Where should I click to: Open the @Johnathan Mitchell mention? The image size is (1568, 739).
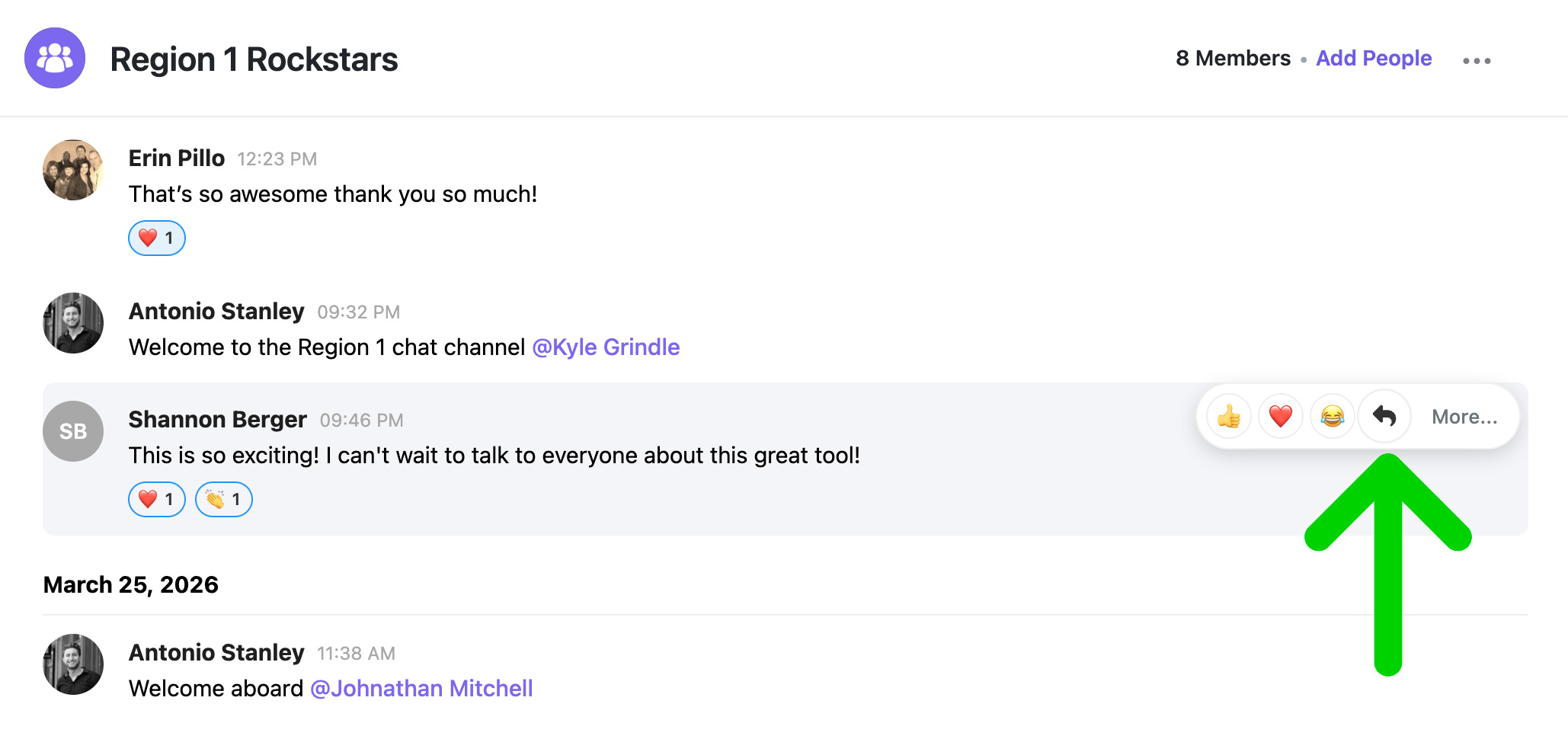point(421,688)
